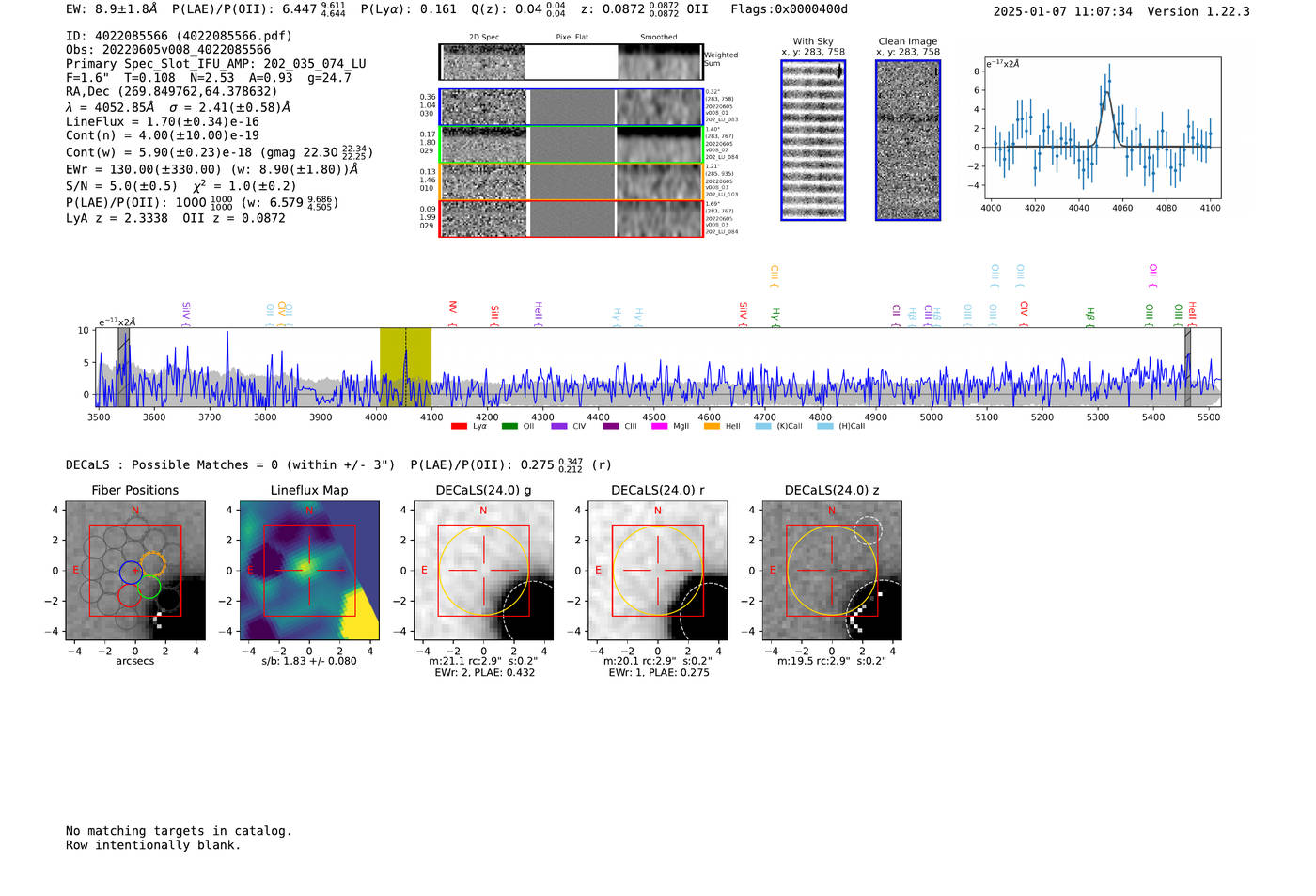Click the 'S/N = 5.0(±0.5)' line

pyautogui.click(x=180, y=185)
